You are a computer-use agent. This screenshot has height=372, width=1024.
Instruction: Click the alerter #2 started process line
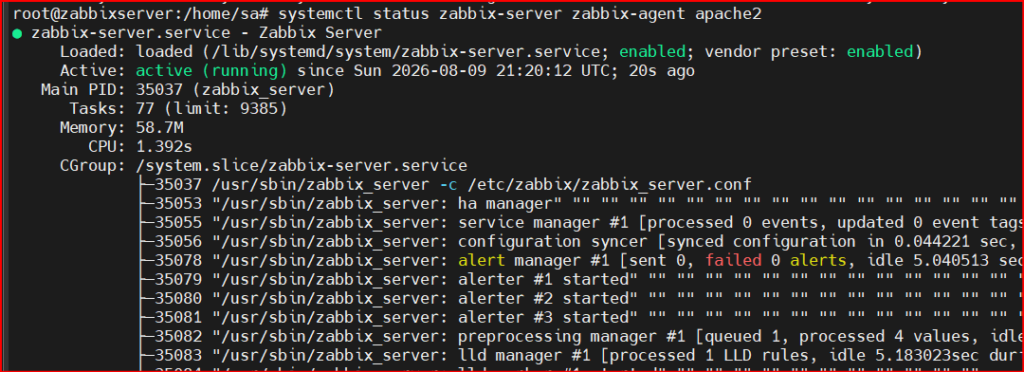581,298
